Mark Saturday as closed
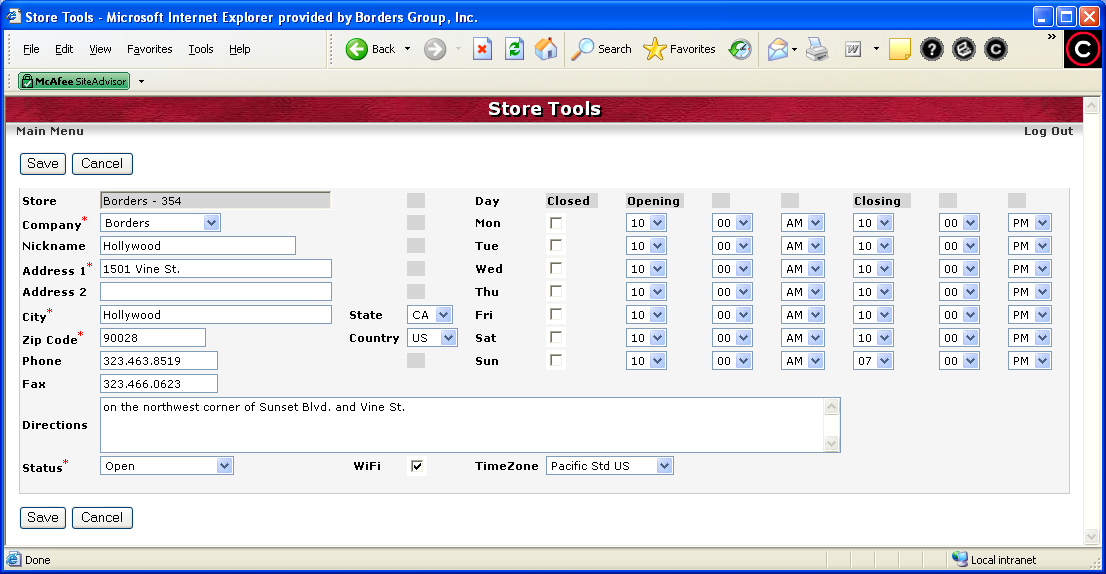This screenshot has height=574, width=1106. (x=556, y=337)
